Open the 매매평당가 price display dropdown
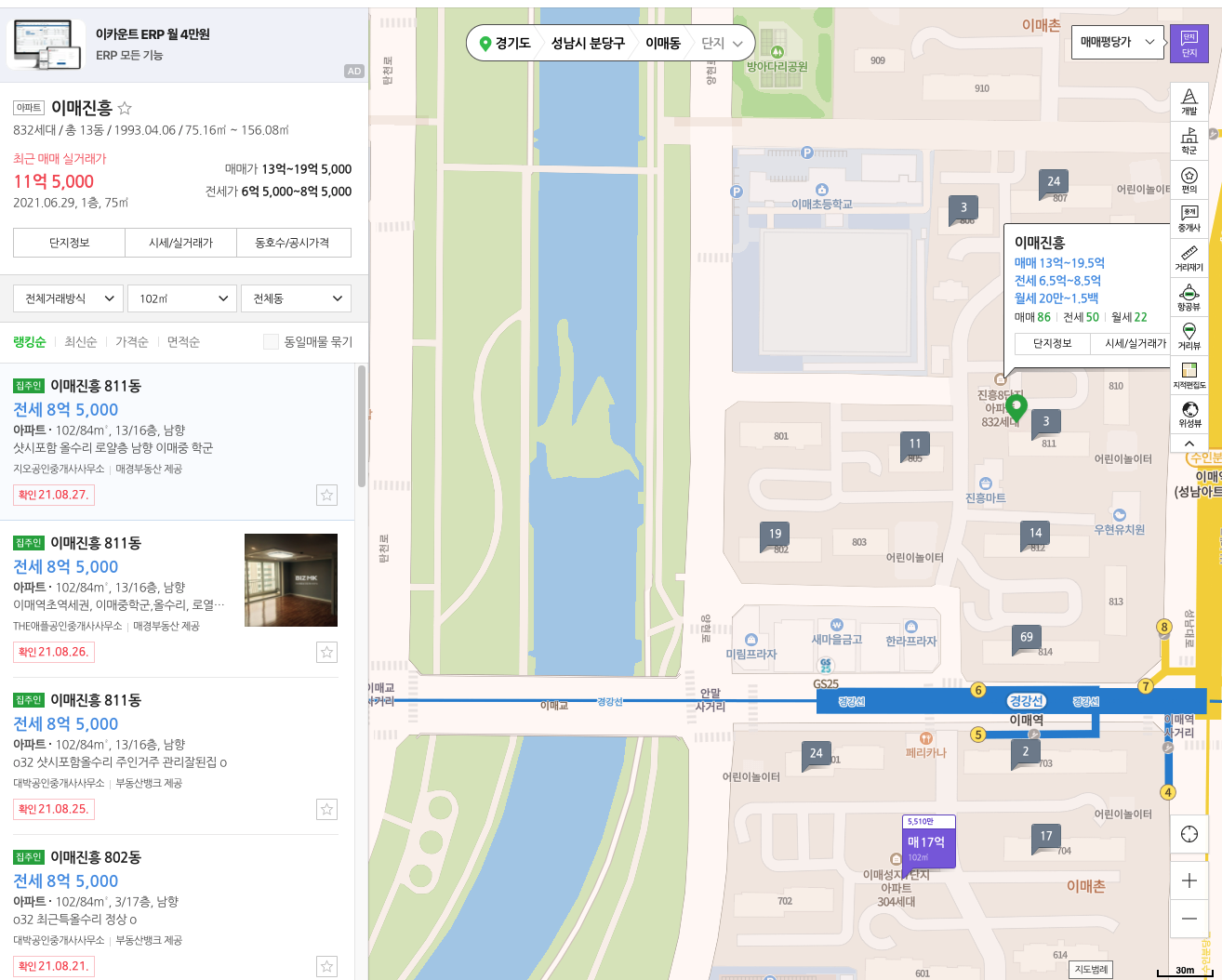Viewport: 1222px width, 980px height. 1117,43
